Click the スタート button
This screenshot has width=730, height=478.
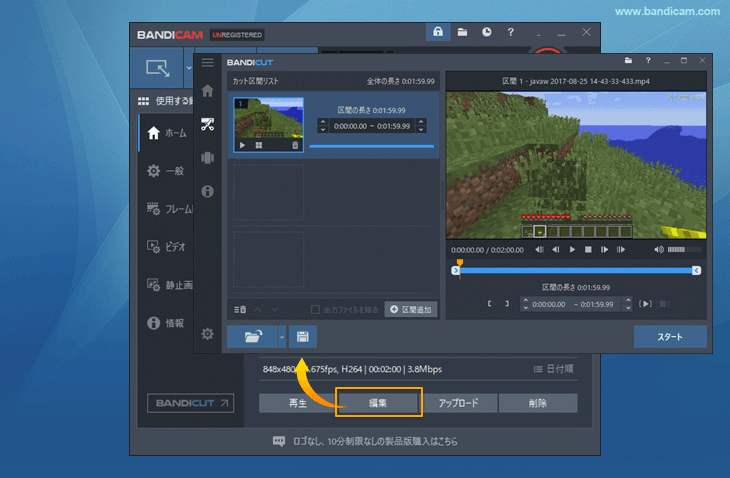(670, 337)
